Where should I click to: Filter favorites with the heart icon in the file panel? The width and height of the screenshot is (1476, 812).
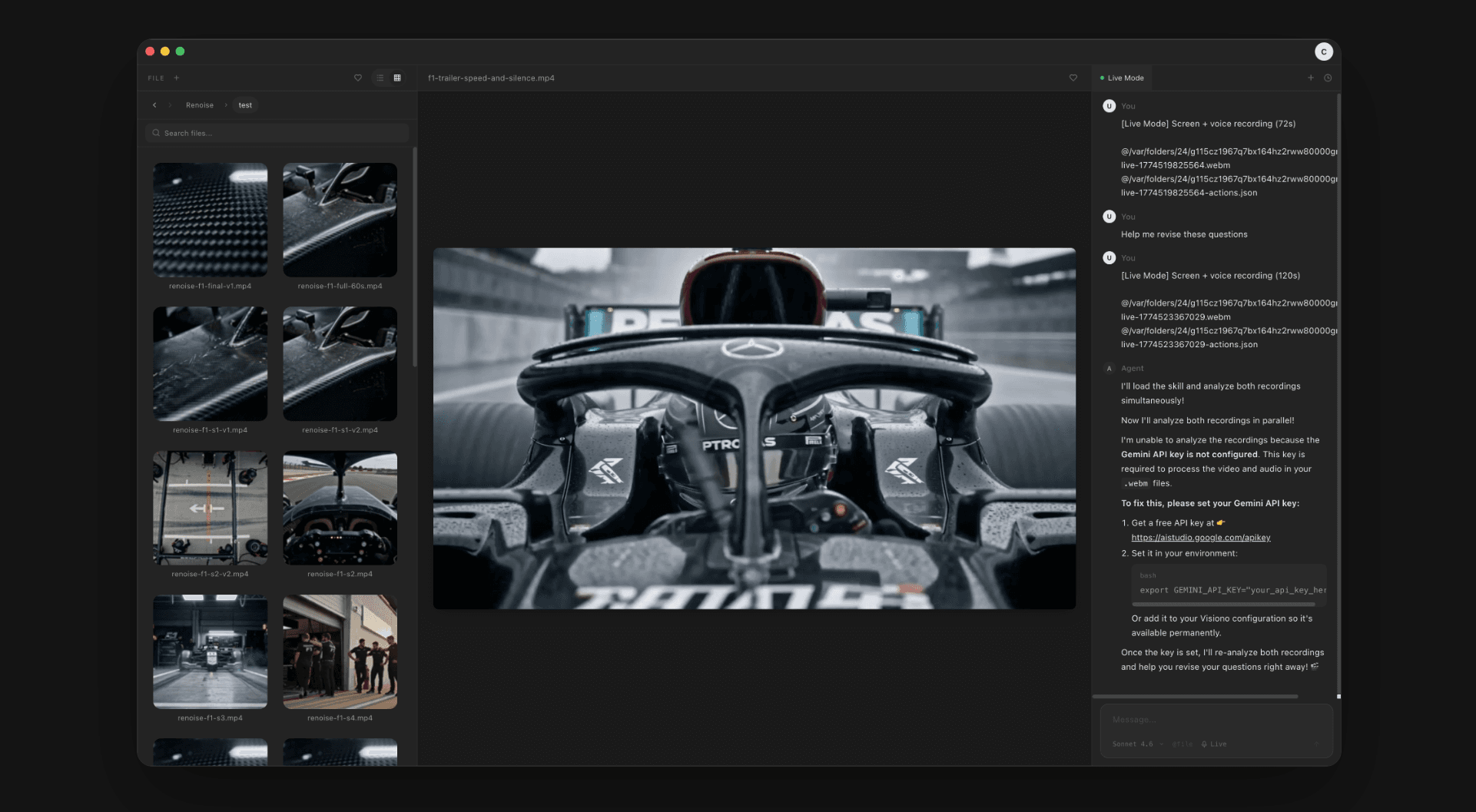[x=358, y=78]
